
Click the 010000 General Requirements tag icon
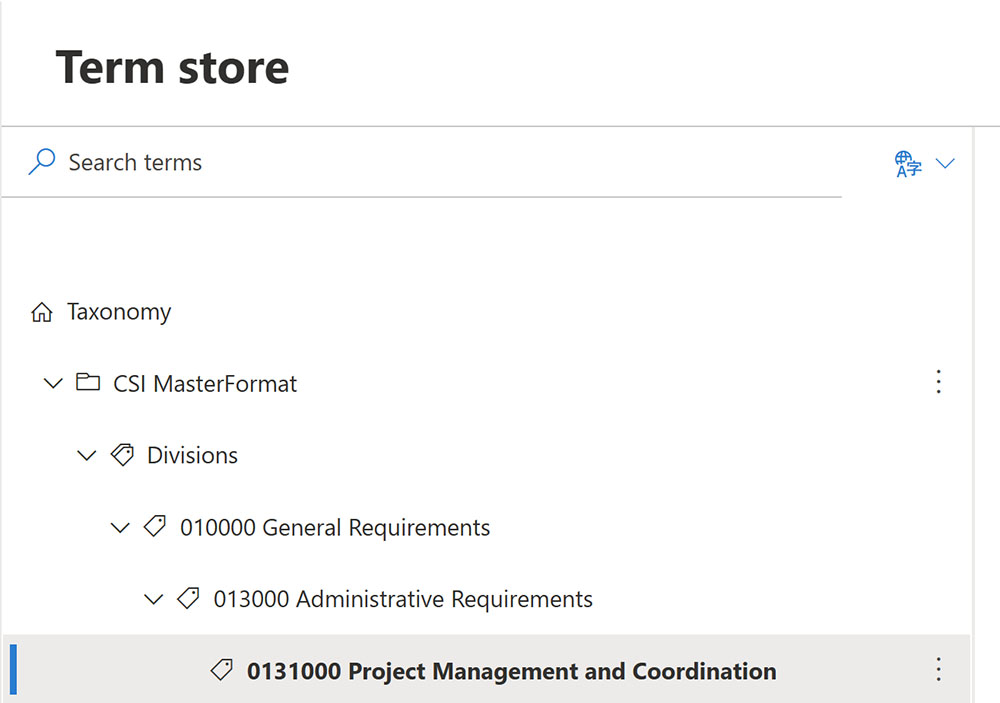point(155,526)
